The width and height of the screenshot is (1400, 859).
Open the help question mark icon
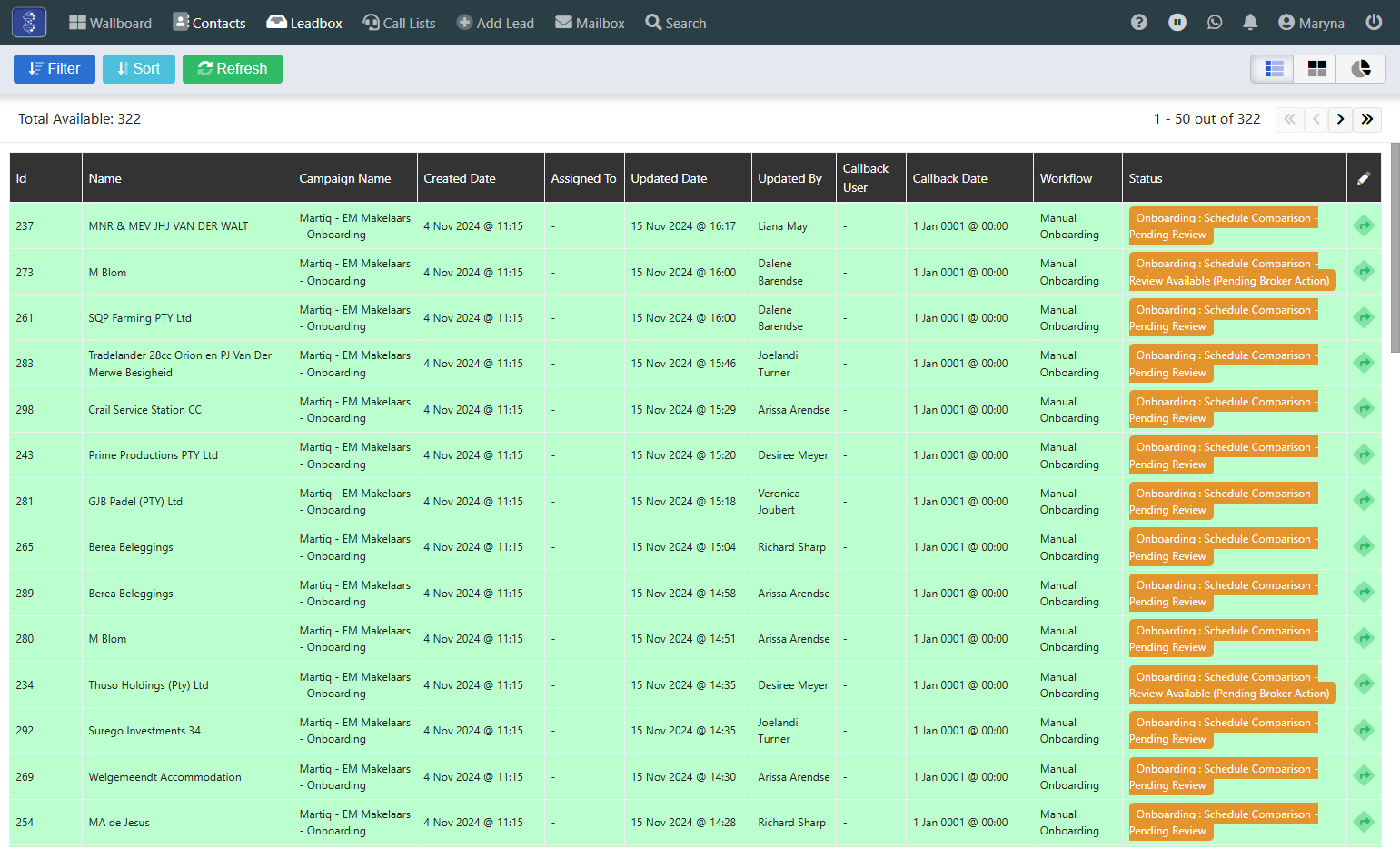[1138, 23]
